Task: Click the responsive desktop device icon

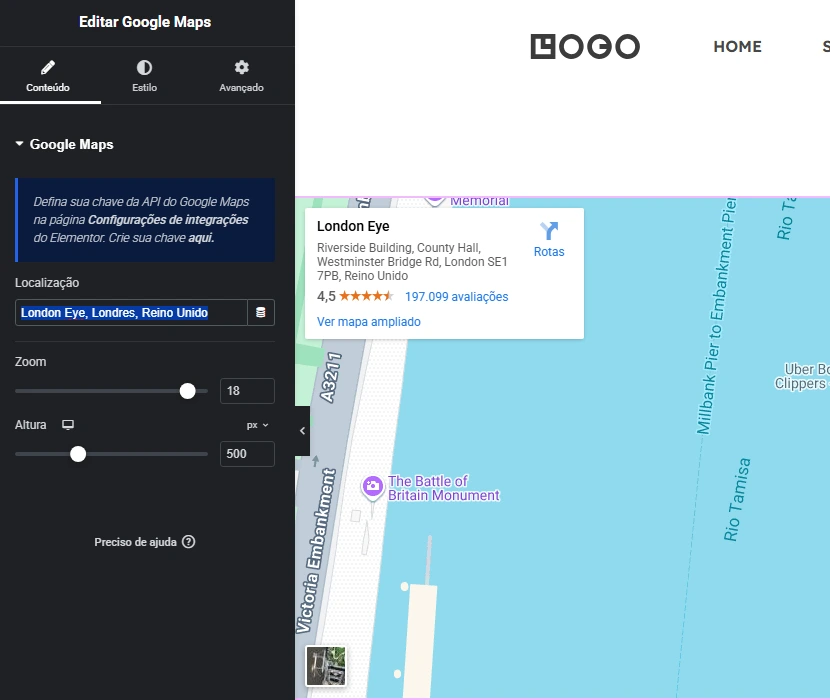Action: (x=68, y=425)
